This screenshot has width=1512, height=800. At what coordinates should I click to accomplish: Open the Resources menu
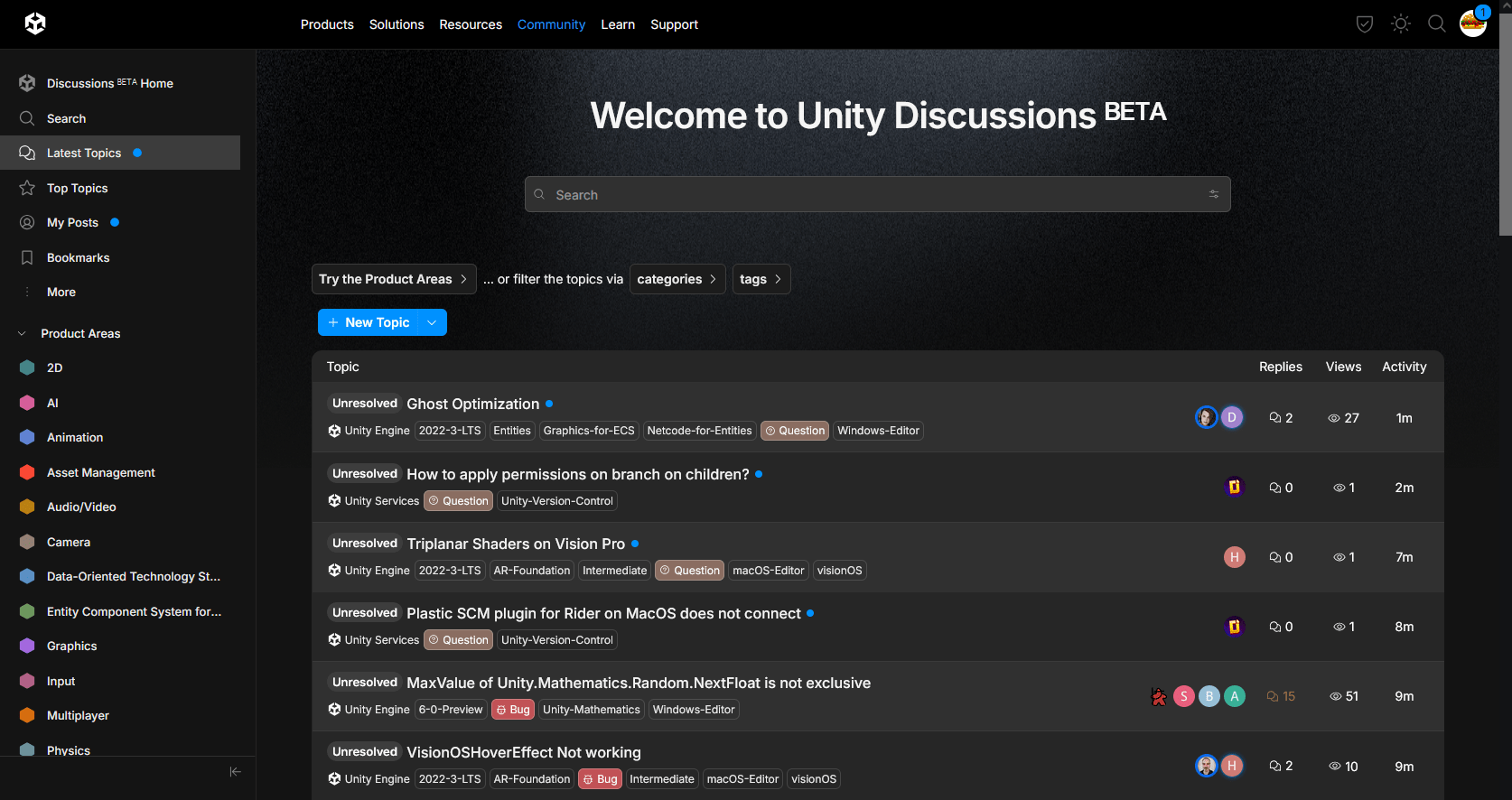point(471,24)
